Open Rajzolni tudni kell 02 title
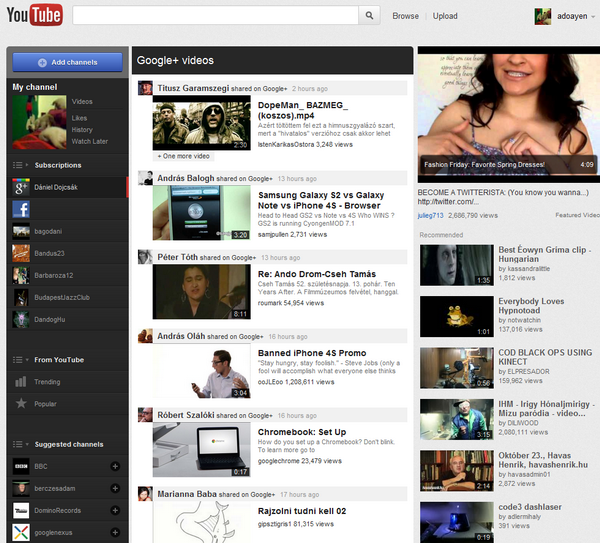This screenshot has width=600, height=543. click(x=302, y=511)
